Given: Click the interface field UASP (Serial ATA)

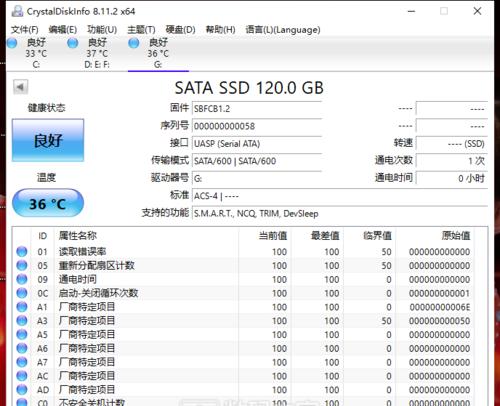Looking at the screenshot, I should coord(257,144).
